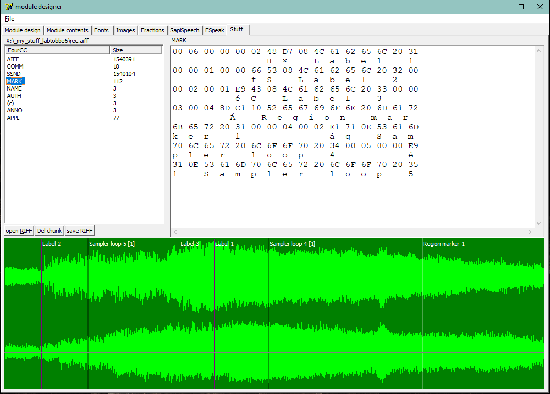Open the Fonts tab

tap(101, 30)
